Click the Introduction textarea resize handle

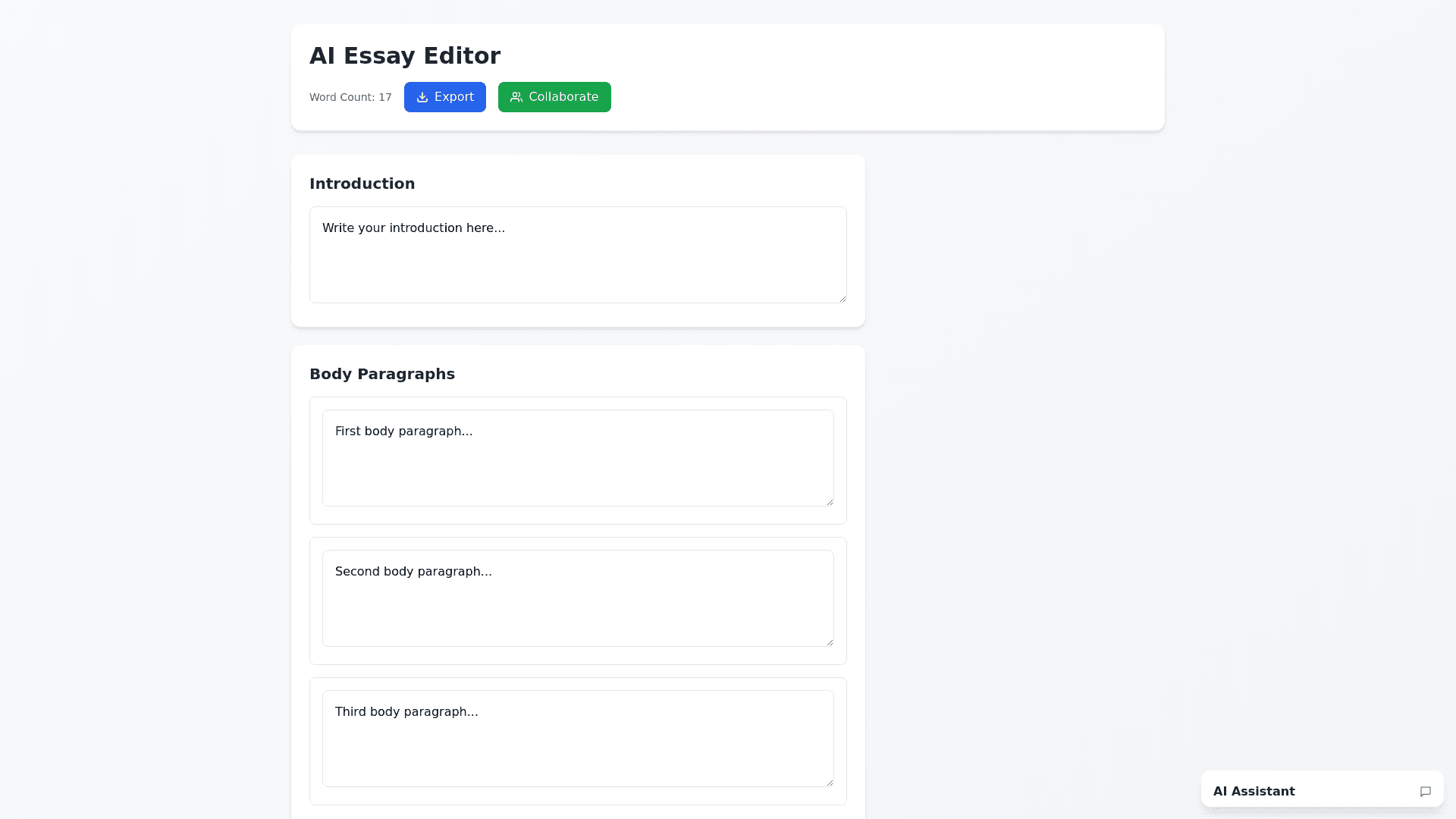click(x=843, y=299)
